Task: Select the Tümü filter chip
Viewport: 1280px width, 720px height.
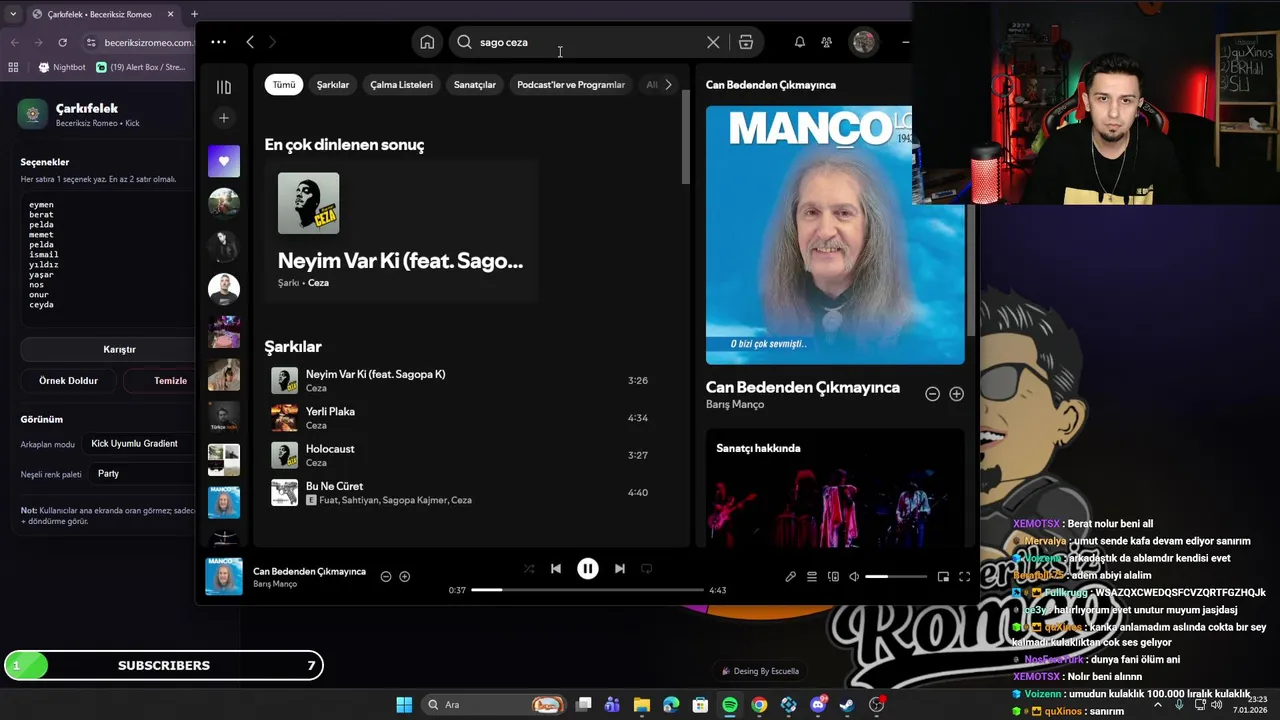Action: [284, 85]
